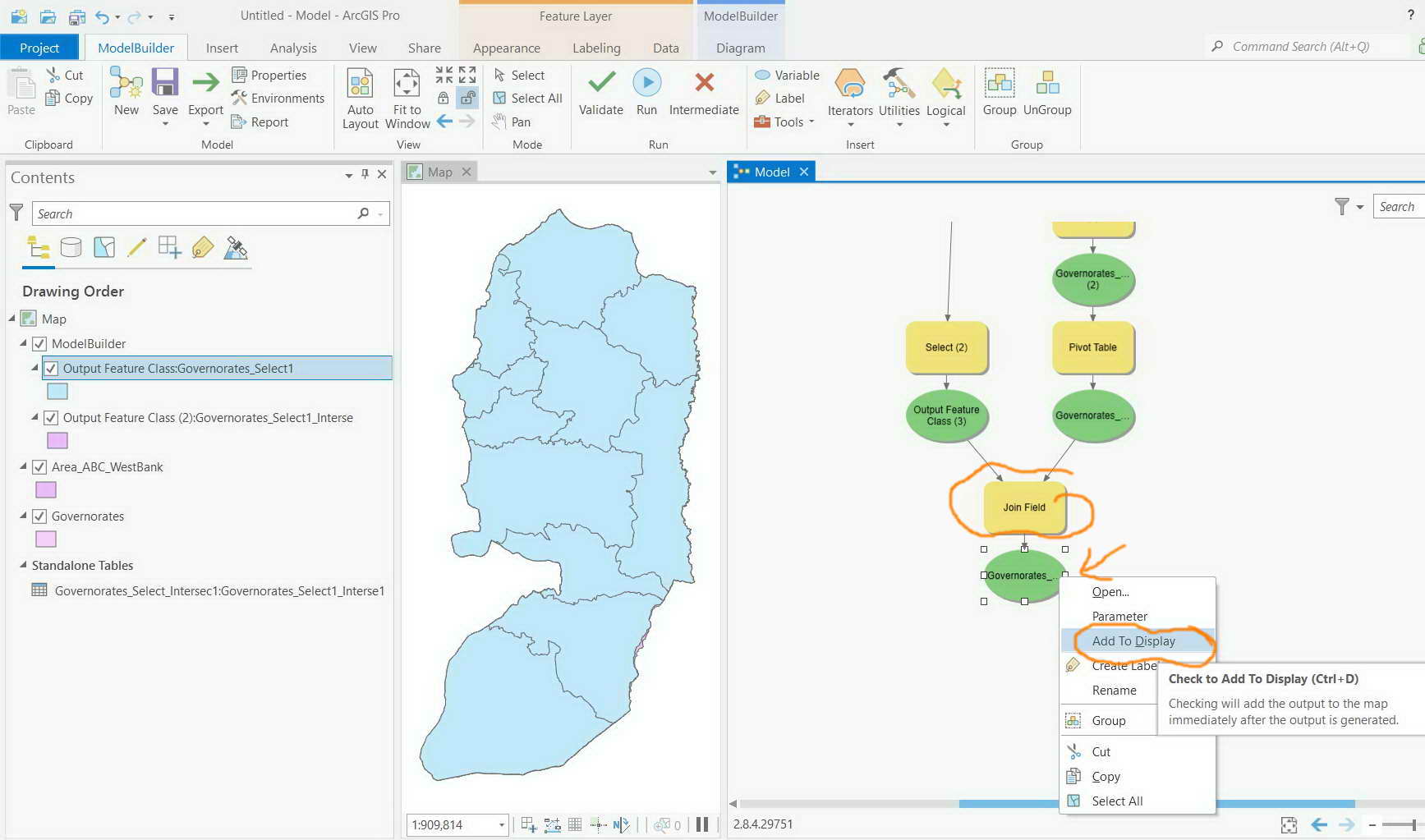
Task: Collapse the Map tree node
Action: [x=11, y=319]
